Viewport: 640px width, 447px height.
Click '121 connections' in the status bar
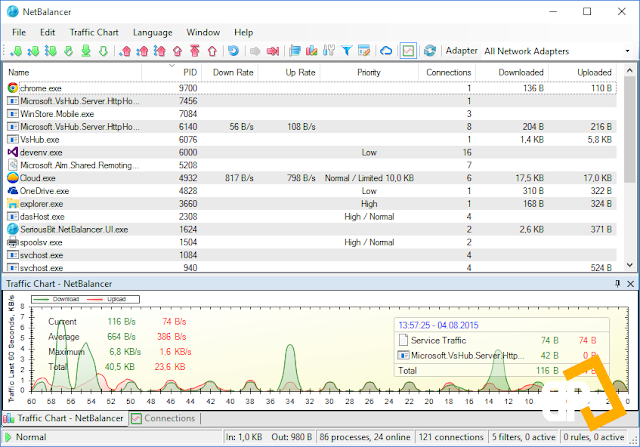click(x=451, y=437)
